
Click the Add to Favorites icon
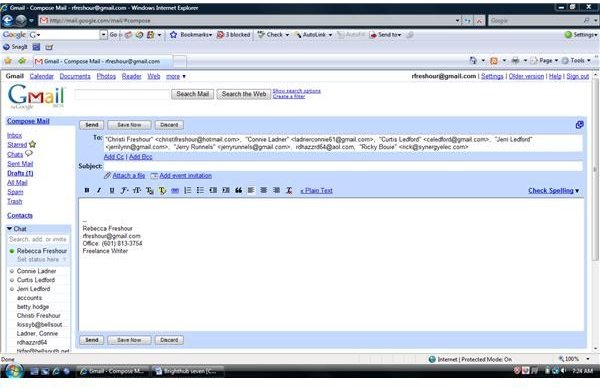(22, 61)
